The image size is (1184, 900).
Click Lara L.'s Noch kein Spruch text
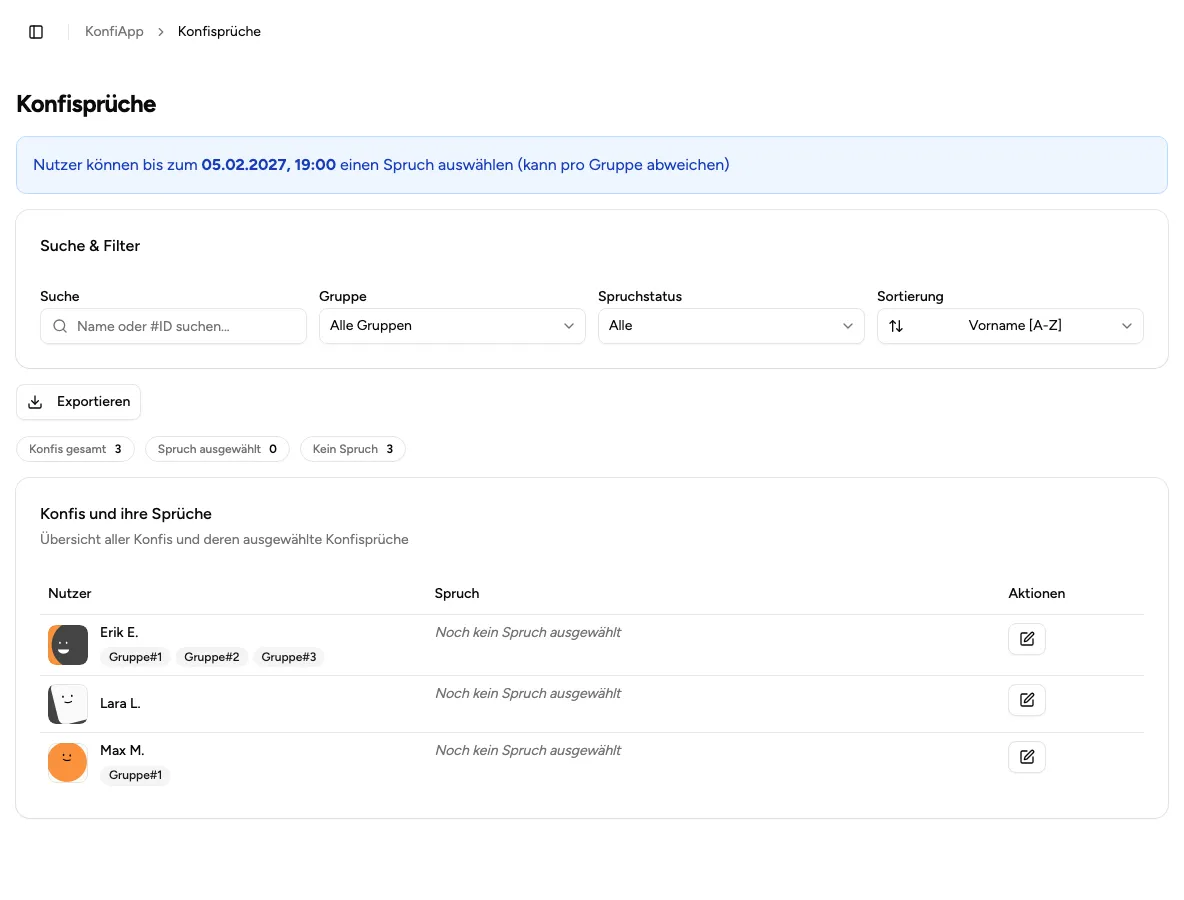pos(528,693)
